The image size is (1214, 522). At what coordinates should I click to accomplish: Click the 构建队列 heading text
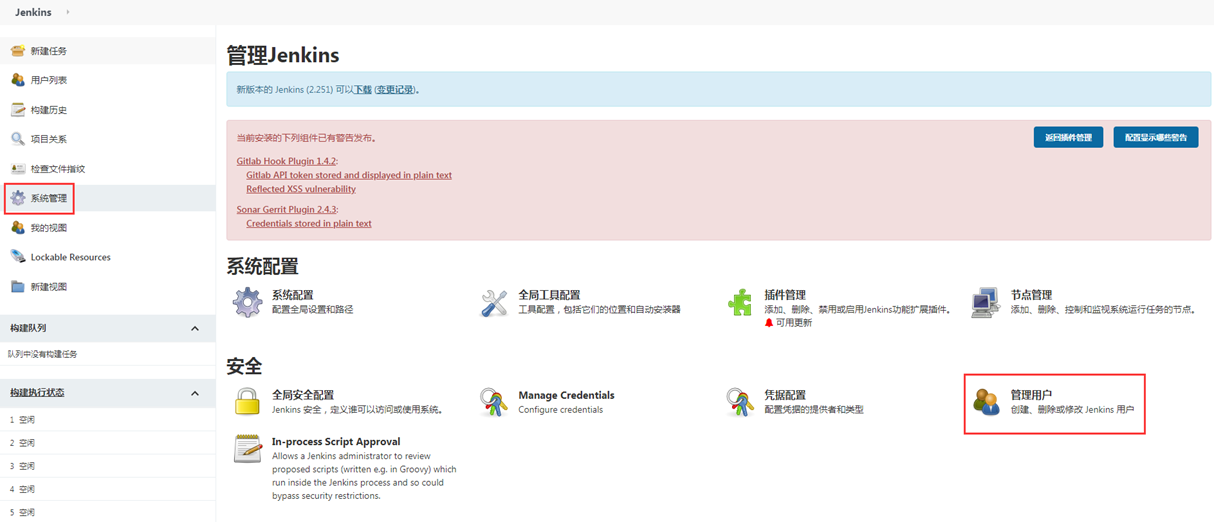pos(28,328)
